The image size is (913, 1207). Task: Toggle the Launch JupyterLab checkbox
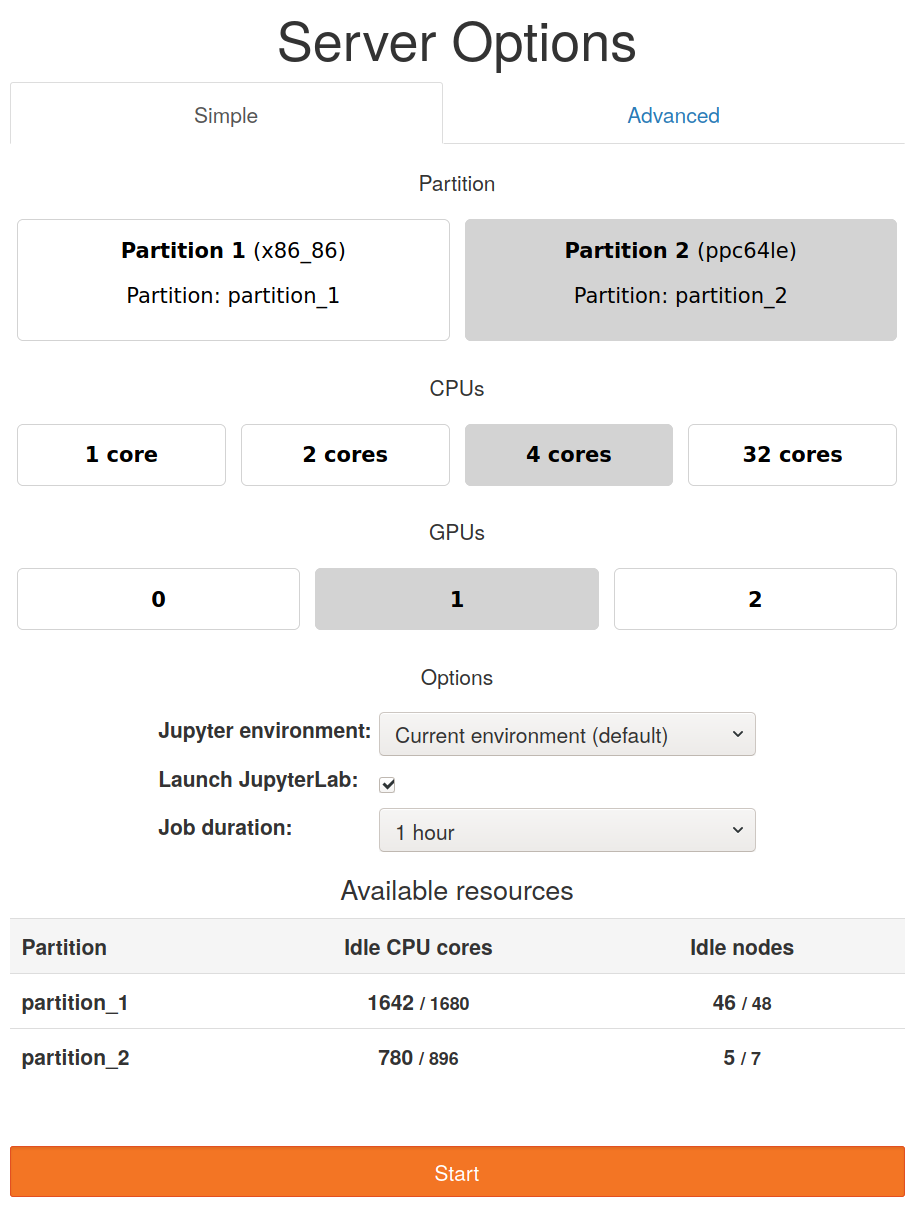[388, 785]
